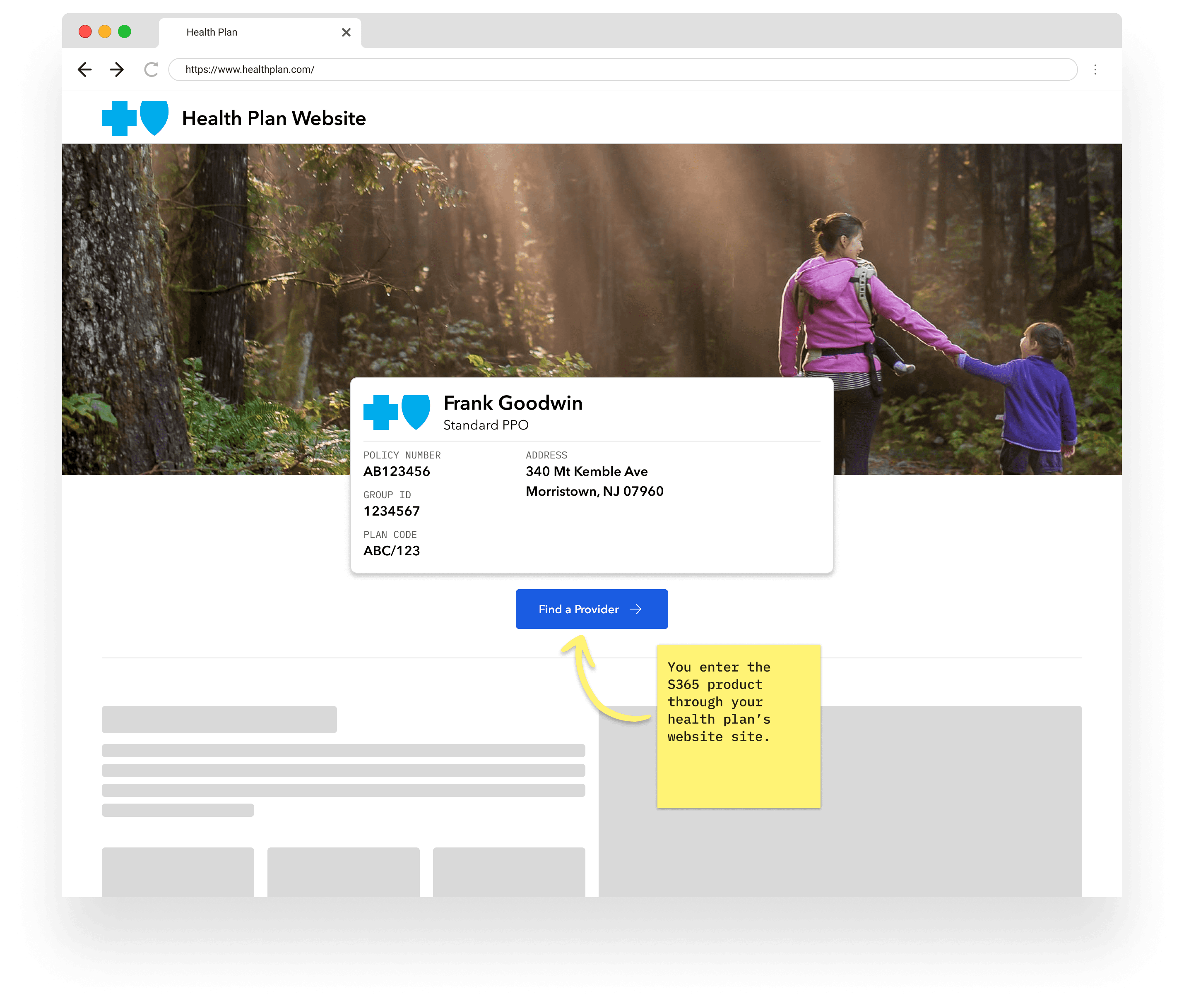Reload the page with the refresh icon
The height and width of the screenshot is (1008, 1184).
pos(151,70)
